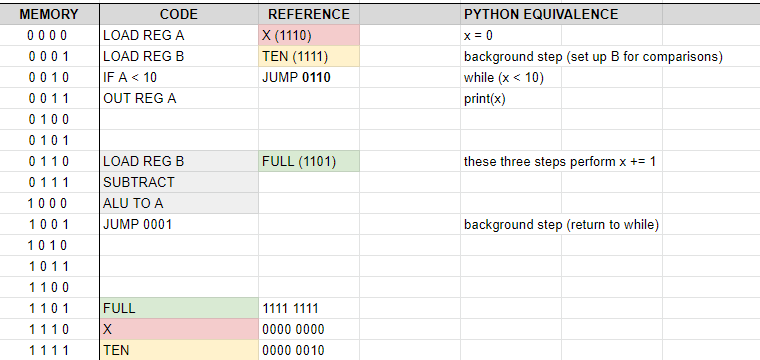Image resolution: width=760 pixels, height=360 pixels.
Task: Click memory address cell 0 0 1 1
Action: (49, 98)
